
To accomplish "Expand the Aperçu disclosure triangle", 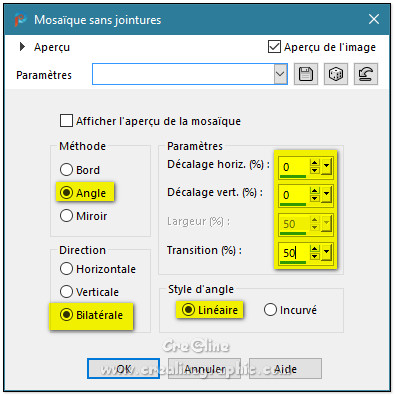I will [x=22, y=47].
